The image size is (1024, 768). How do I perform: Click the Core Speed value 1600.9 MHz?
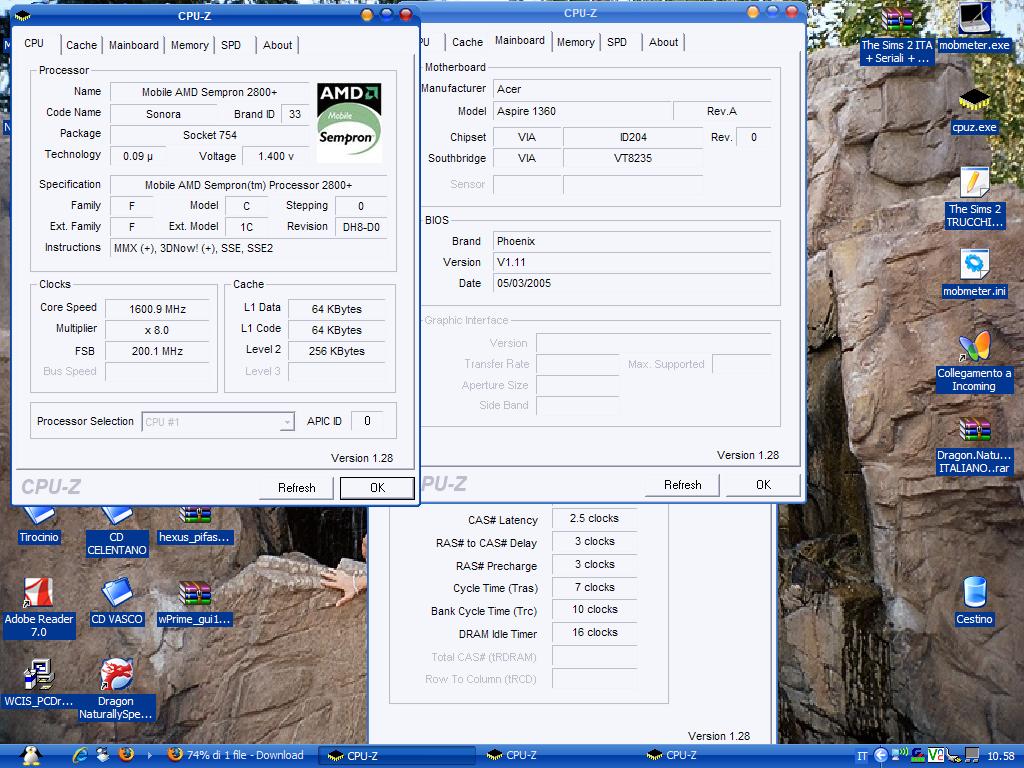pos(157,309)
